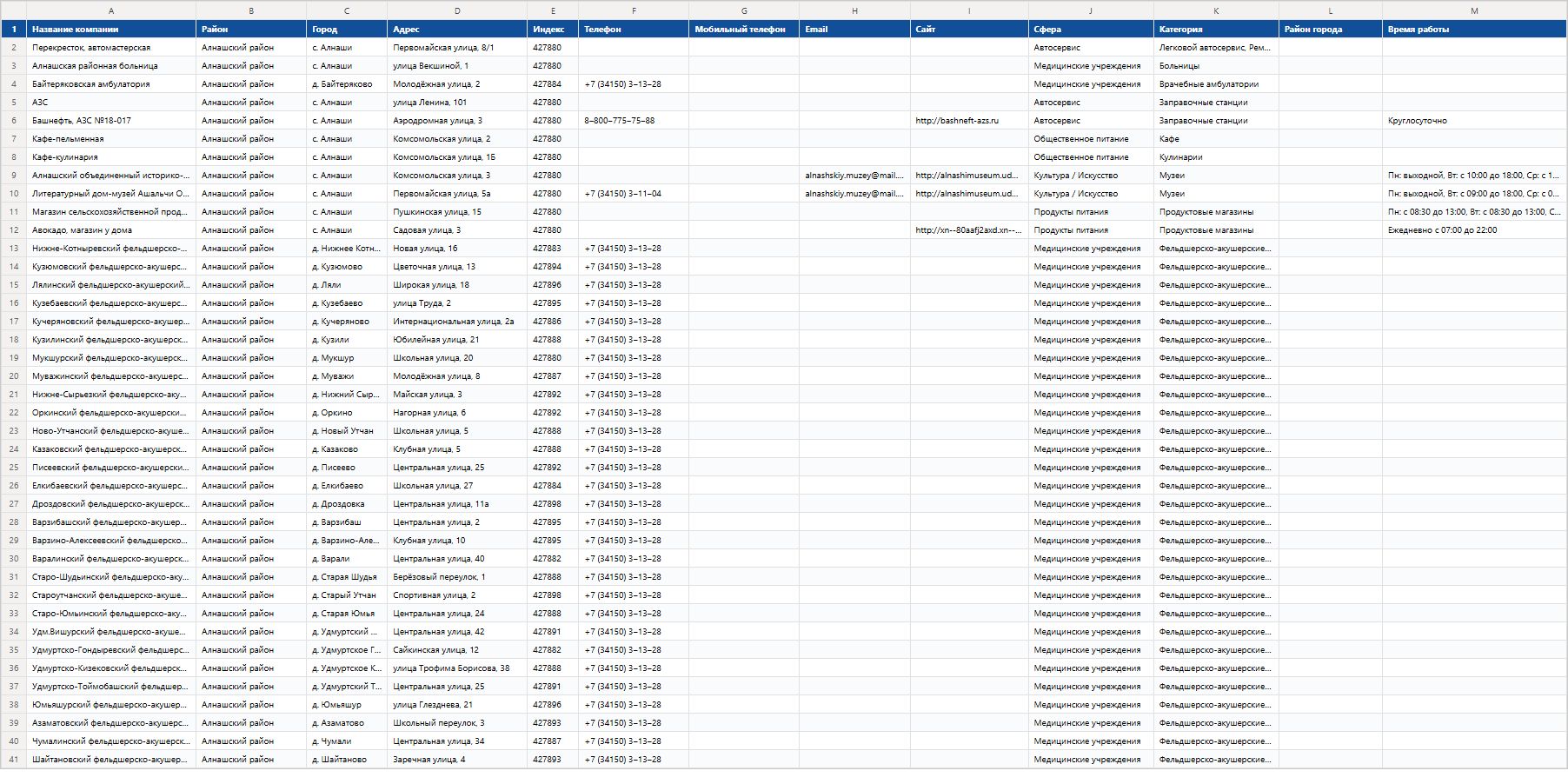Select row 41 header number

tap(14, 760)
